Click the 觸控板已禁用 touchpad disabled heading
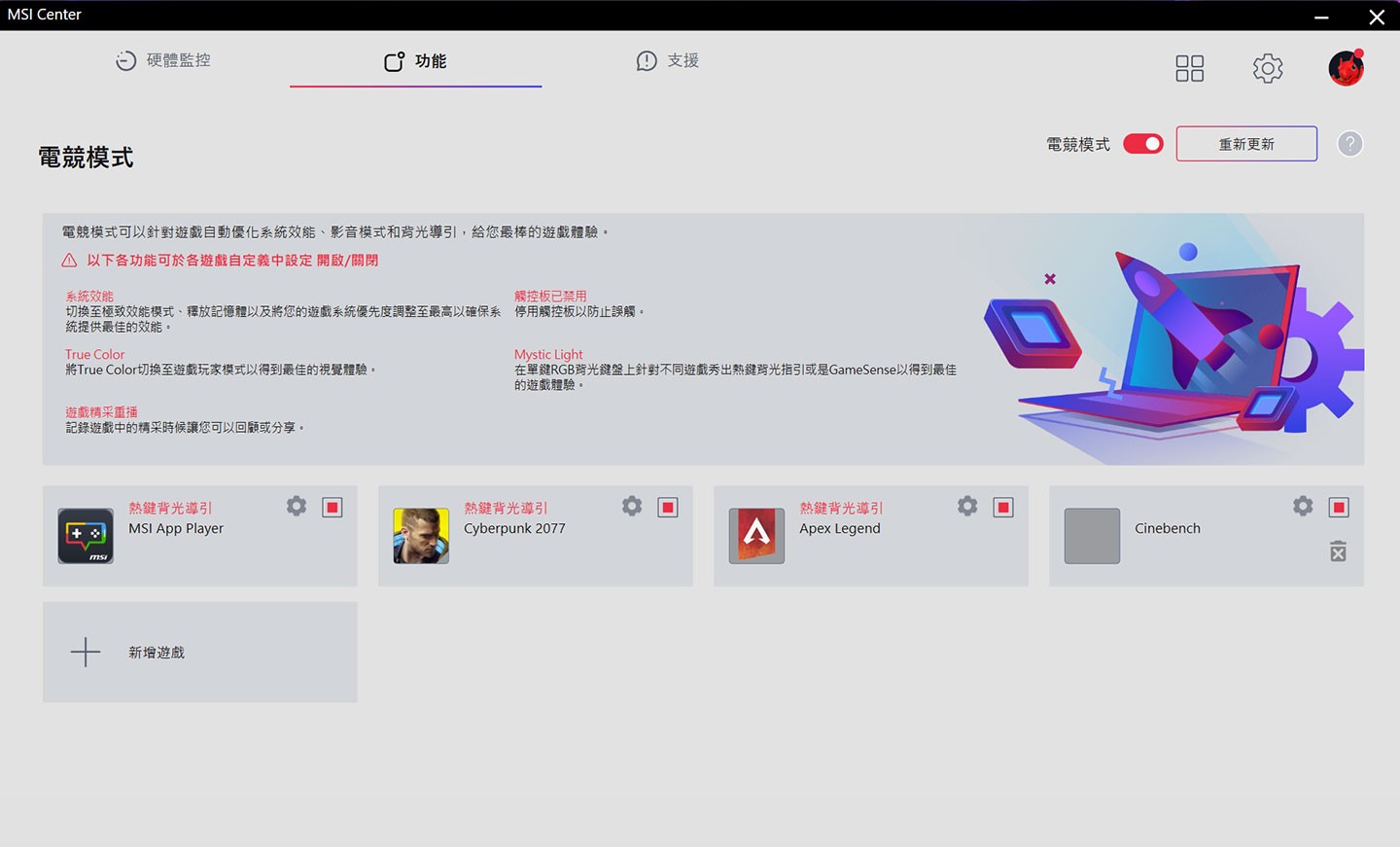 550,296
